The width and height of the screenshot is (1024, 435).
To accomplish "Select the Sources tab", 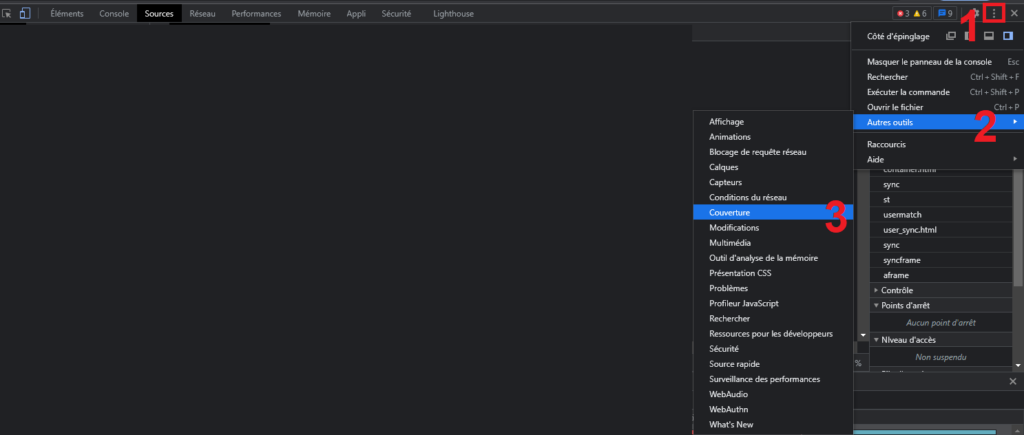I will tap(159, 13).
